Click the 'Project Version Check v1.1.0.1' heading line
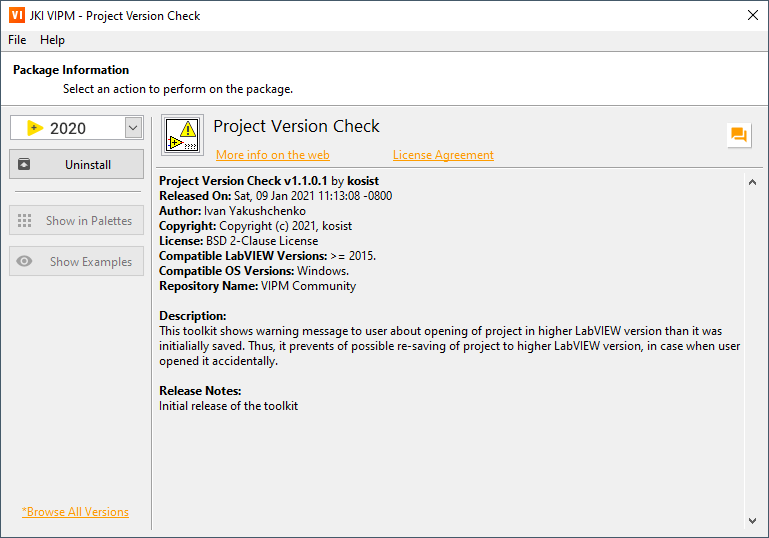 pyautogui.click(x=269, y=181)
